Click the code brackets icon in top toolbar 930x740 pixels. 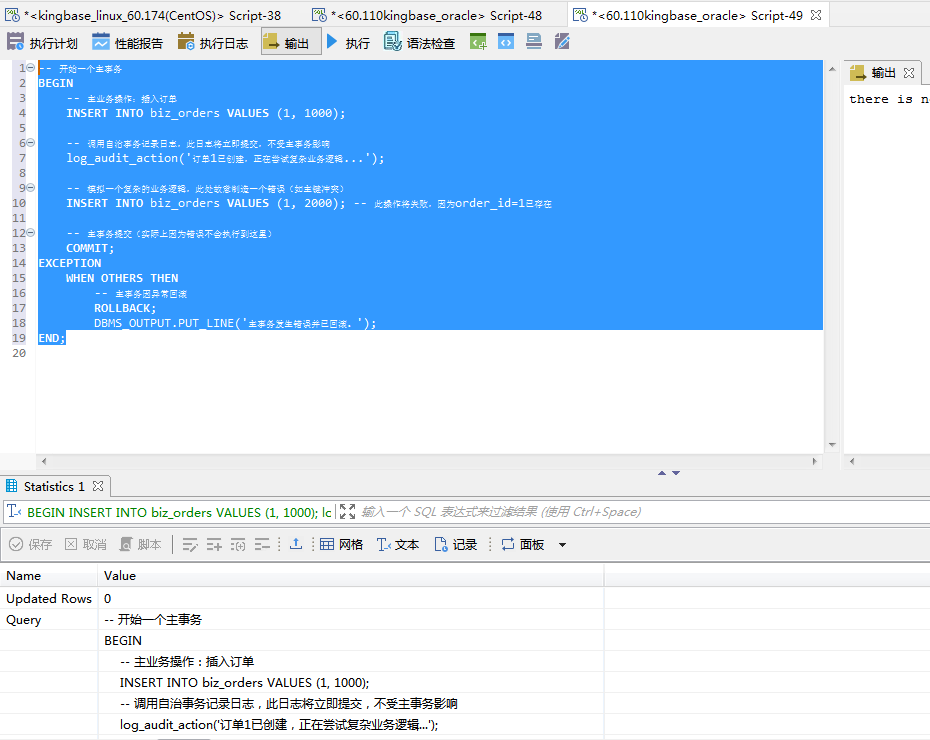click(507, 42)
